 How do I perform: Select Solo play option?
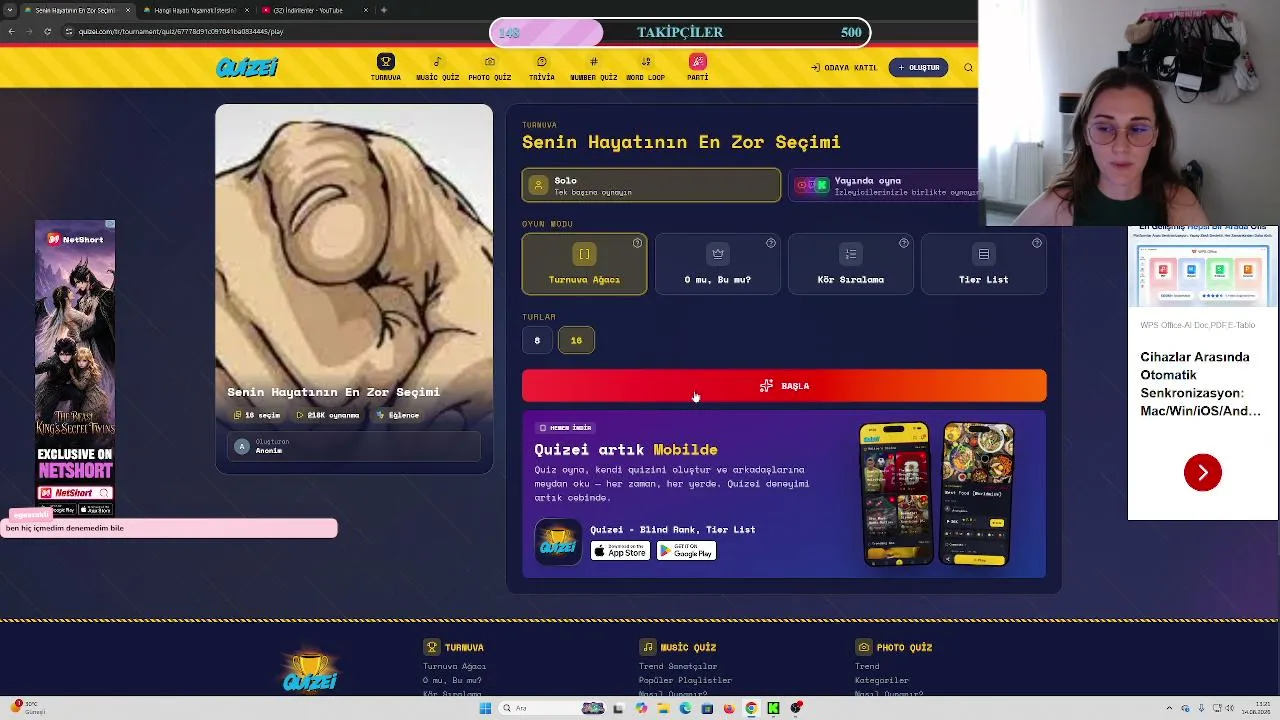(651, 186)
